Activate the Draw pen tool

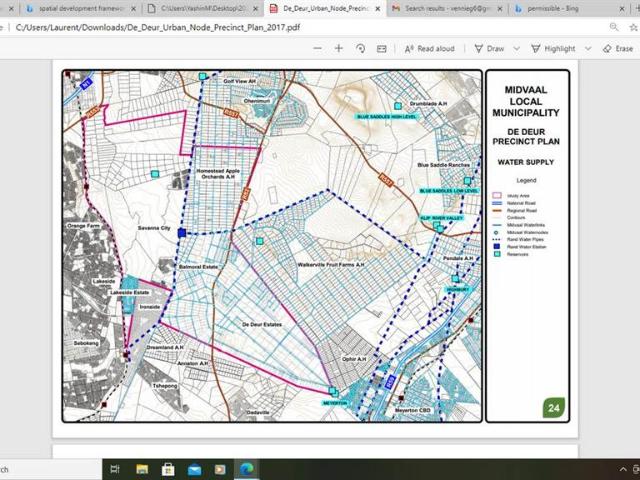pos(490,48)
